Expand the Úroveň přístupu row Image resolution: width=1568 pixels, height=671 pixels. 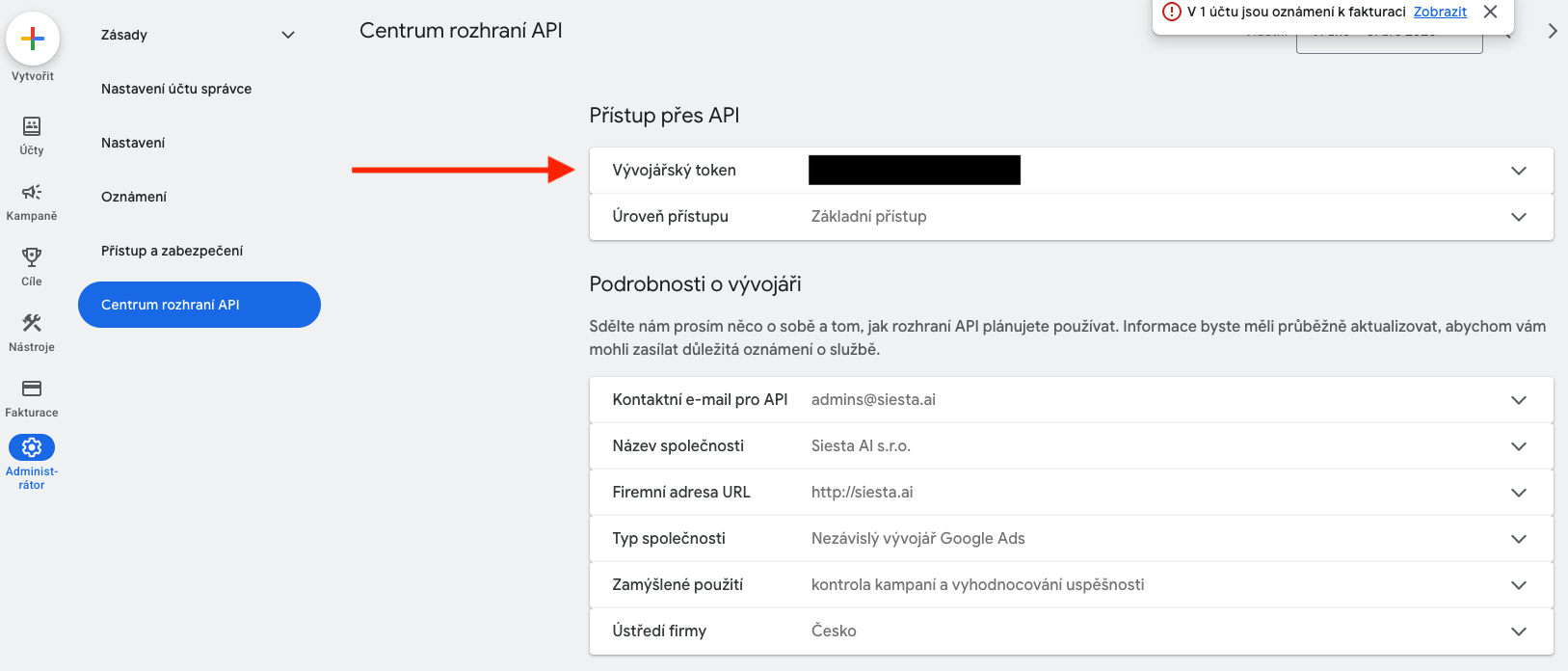tap(1518, 217)
